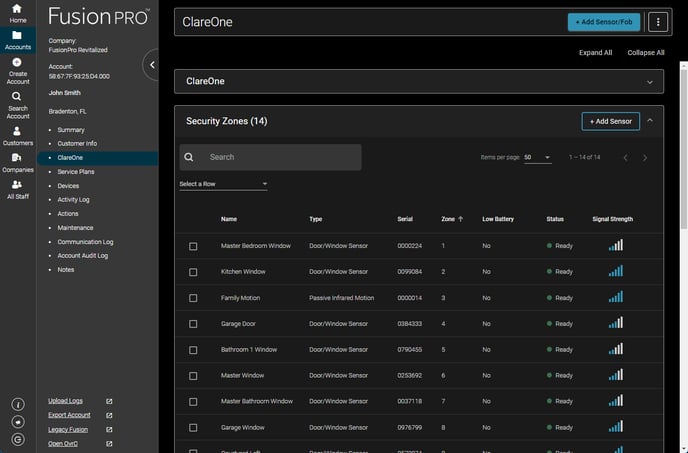
Task: Open Communication Log menu item
Action: (85, 242)
